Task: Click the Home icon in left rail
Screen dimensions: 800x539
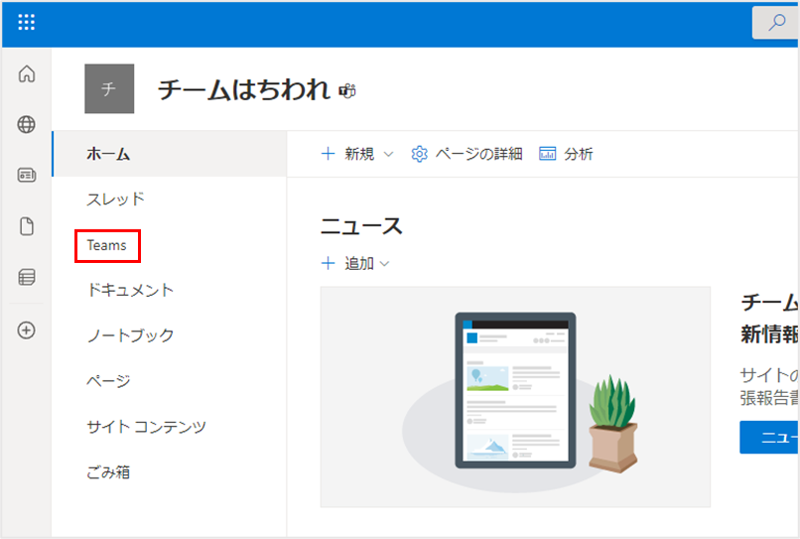Action: tap(27, 74)
